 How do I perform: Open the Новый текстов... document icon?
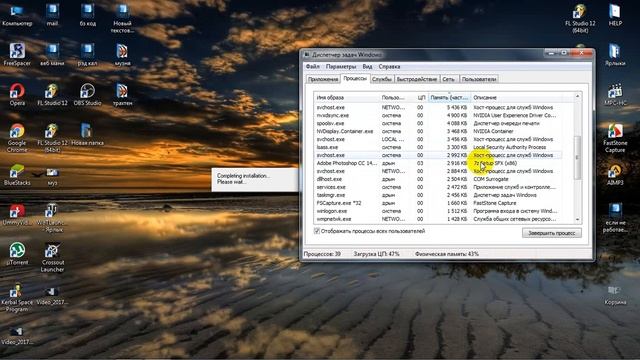coord(122,18)
